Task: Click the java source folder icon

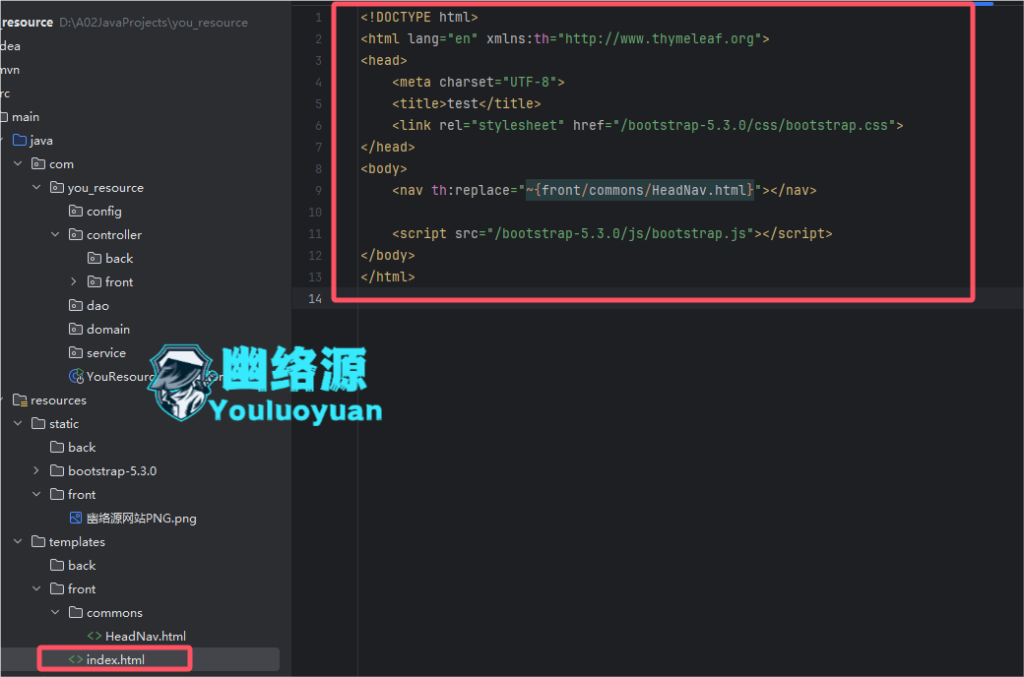Action: click(x=20, y=140)
